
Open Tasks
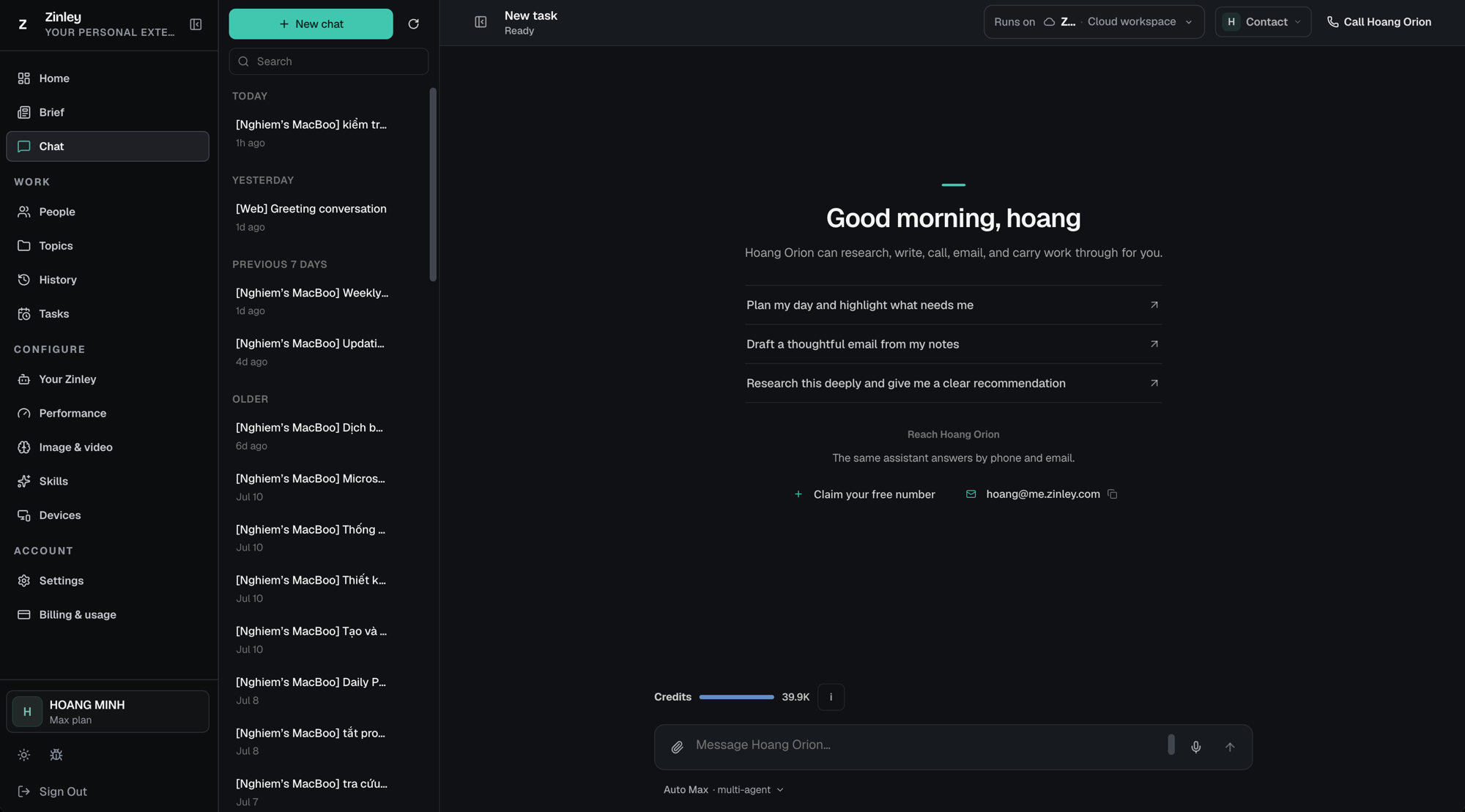(108, 314)
